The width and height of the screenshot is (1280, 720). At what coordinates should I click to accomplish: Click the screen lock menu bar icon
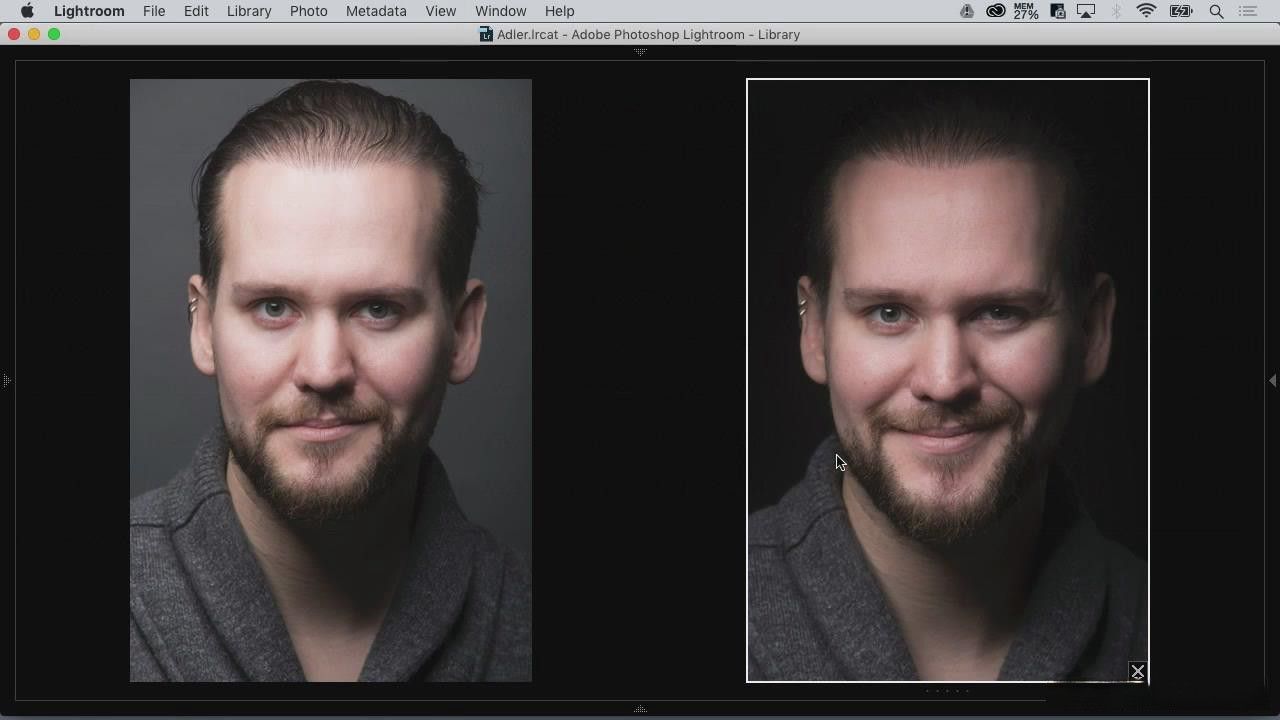coord(1058,11)
